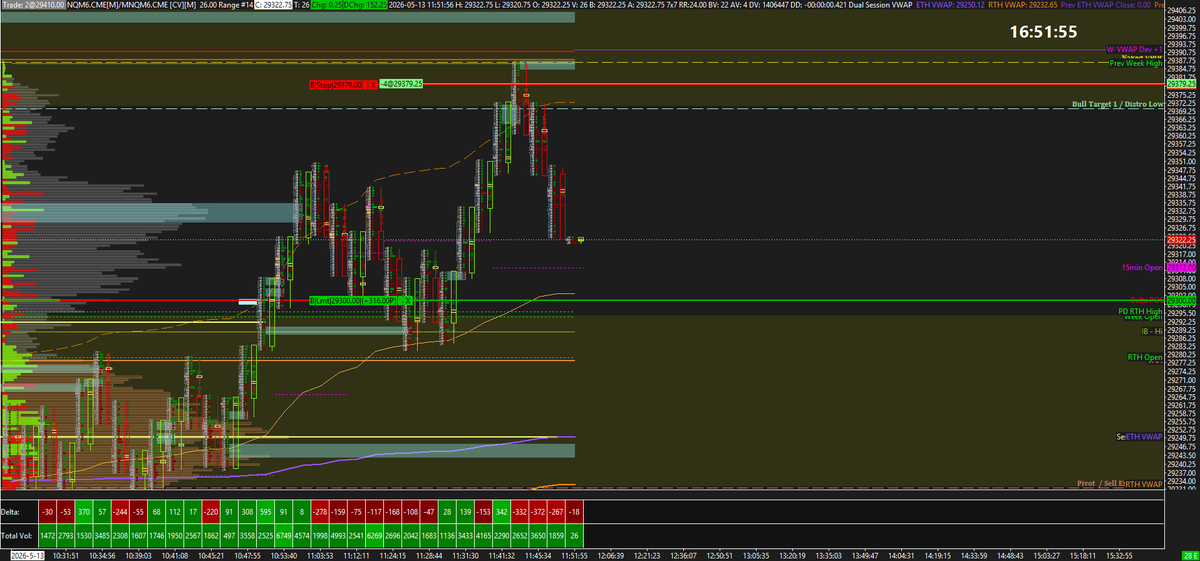This screenshot has height=561, width=1200.
Task: Select the 'RTH Open' level label
Action: click(1145, 357)
